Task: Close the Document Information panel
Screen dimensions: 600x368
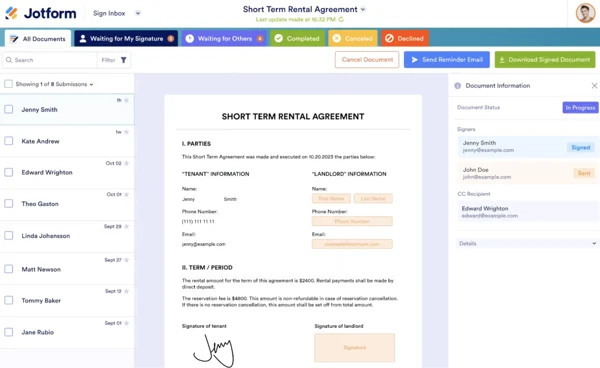Action: tap(594, 86)
